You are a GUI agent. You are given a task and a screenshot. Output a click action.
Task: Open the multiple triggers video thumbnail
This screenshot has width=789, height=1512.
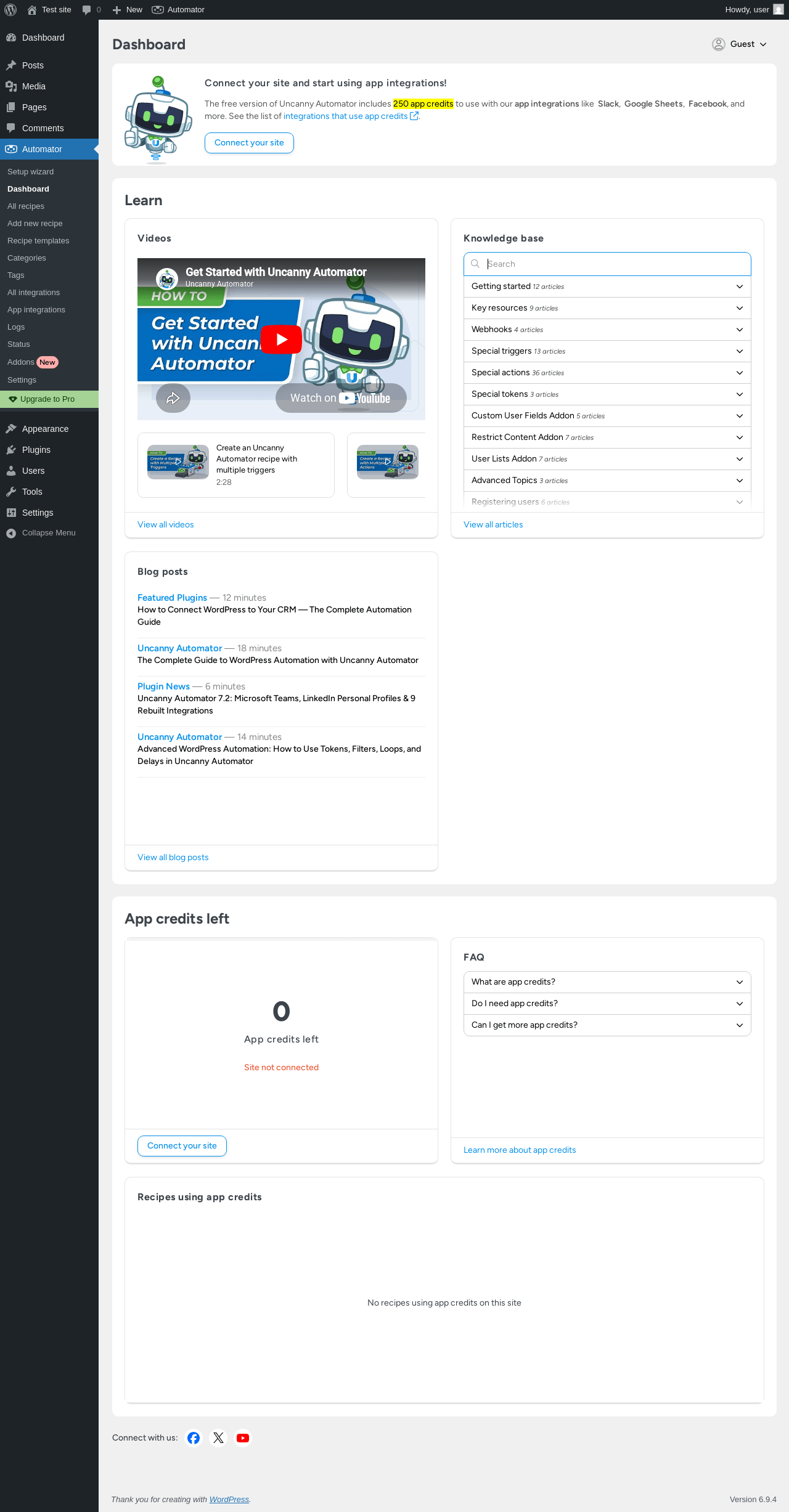tap(178, 462)
